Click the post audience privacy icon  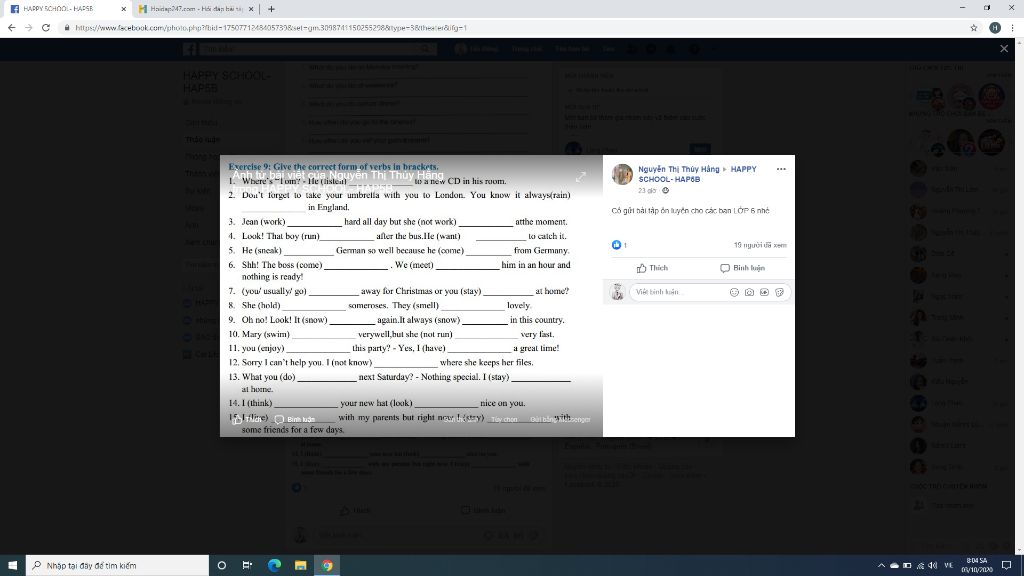(x=665, y=191)
